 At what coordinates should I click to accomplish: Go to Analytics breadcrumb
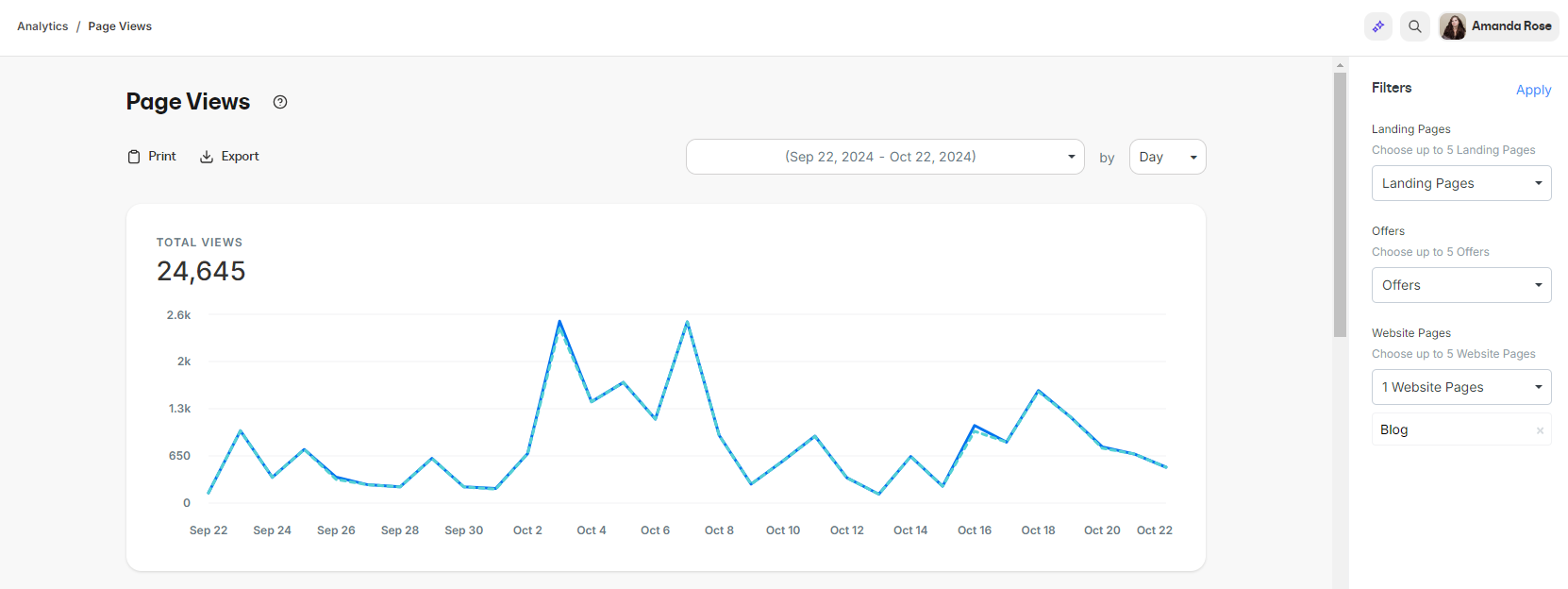click(x=42, y=26)
